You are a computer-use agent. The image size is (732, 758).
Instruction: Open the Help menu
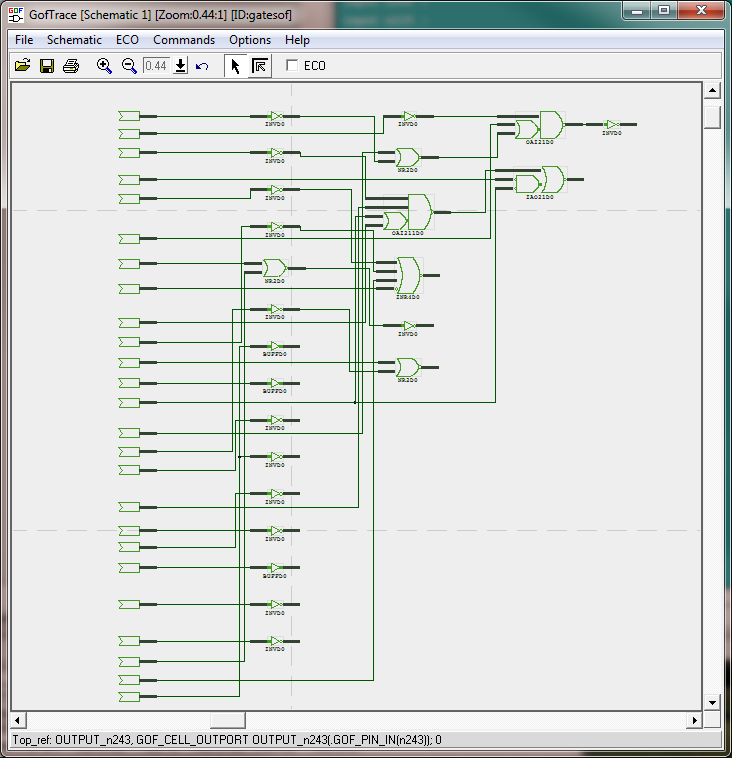297,40
